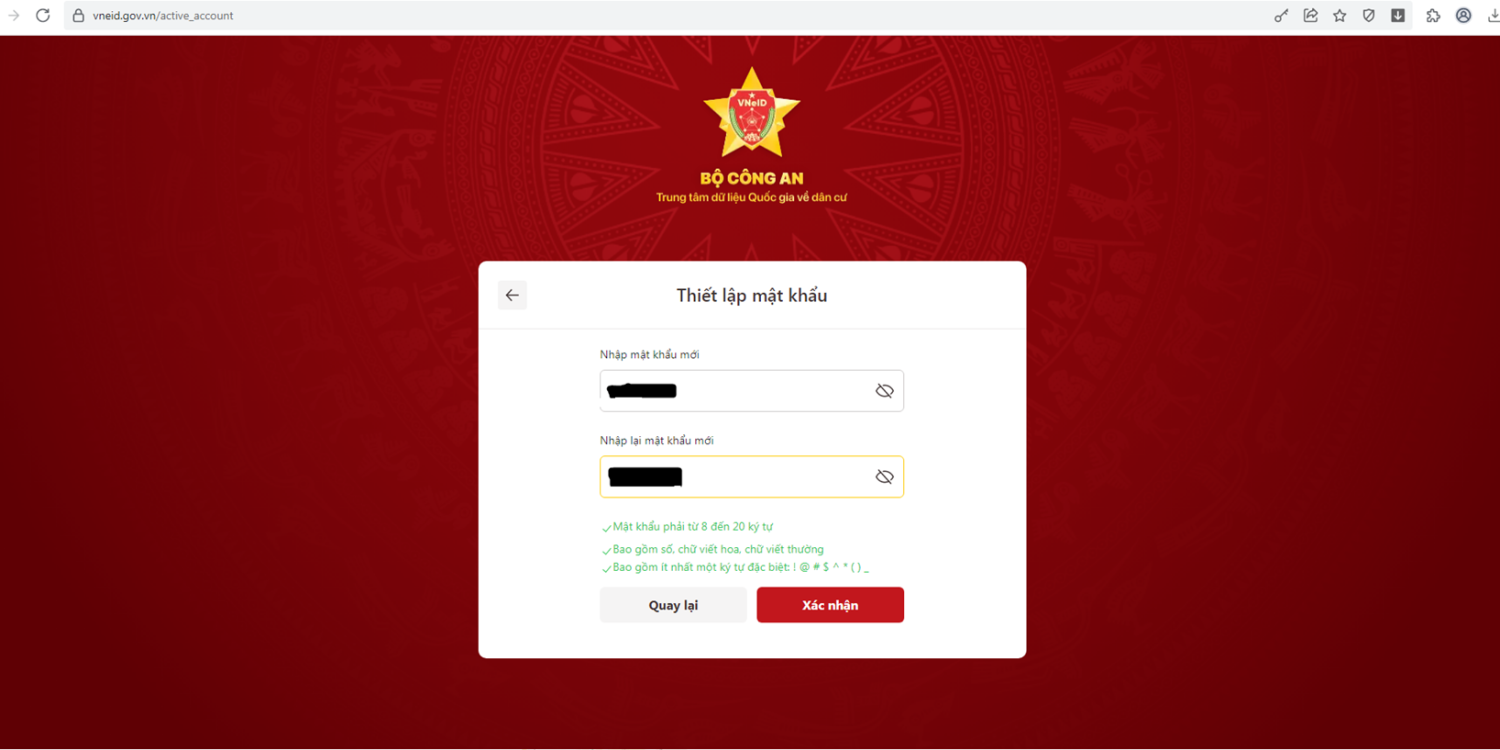Bookmark this page with the star icon
This screenshot has width=1500, height=750.
[1340, 16]
